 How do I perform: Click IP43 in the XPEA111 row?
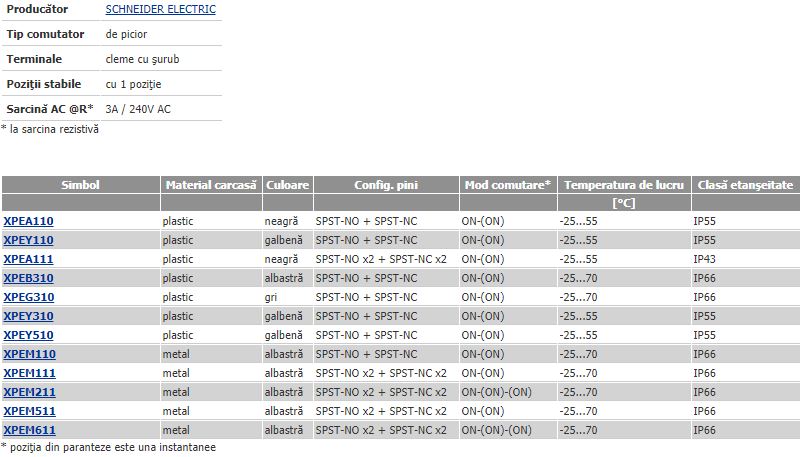tap(704, 259)
